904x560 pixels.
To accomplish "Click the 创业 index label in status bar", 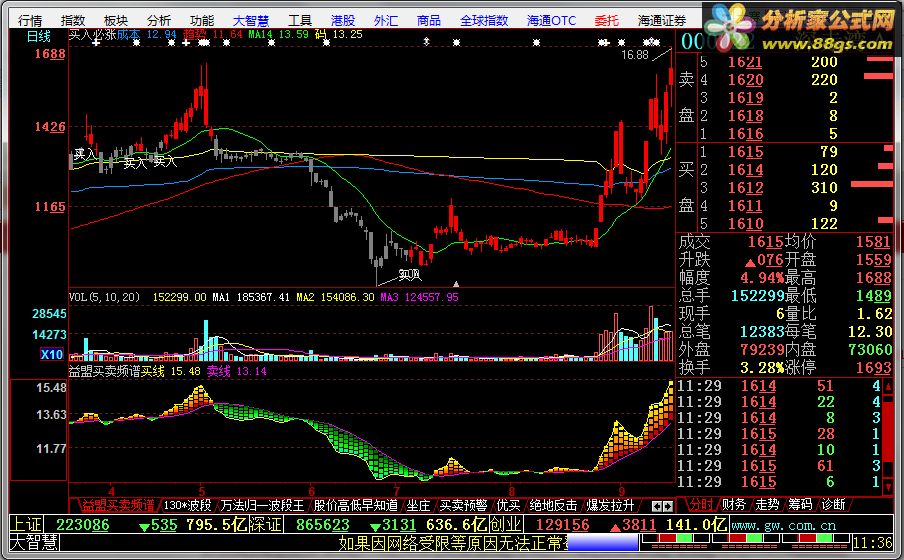I will (x=506, y=525).
